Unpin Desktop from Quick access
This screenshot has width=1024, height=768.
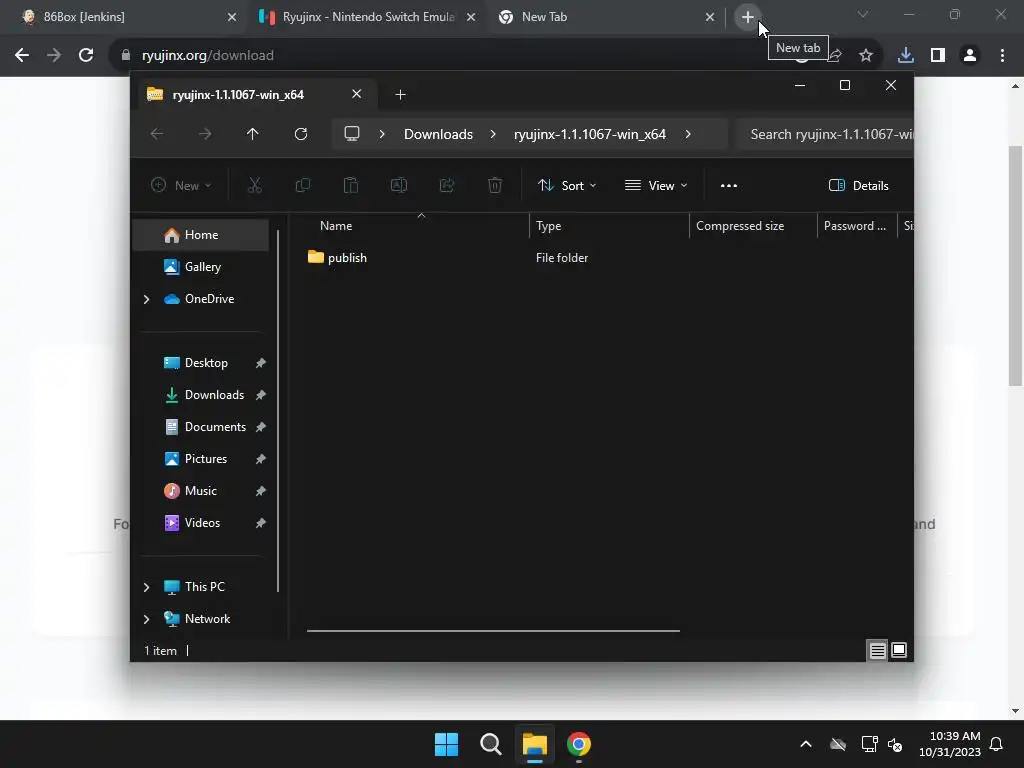pyautogui.click(x=261, y=363)
